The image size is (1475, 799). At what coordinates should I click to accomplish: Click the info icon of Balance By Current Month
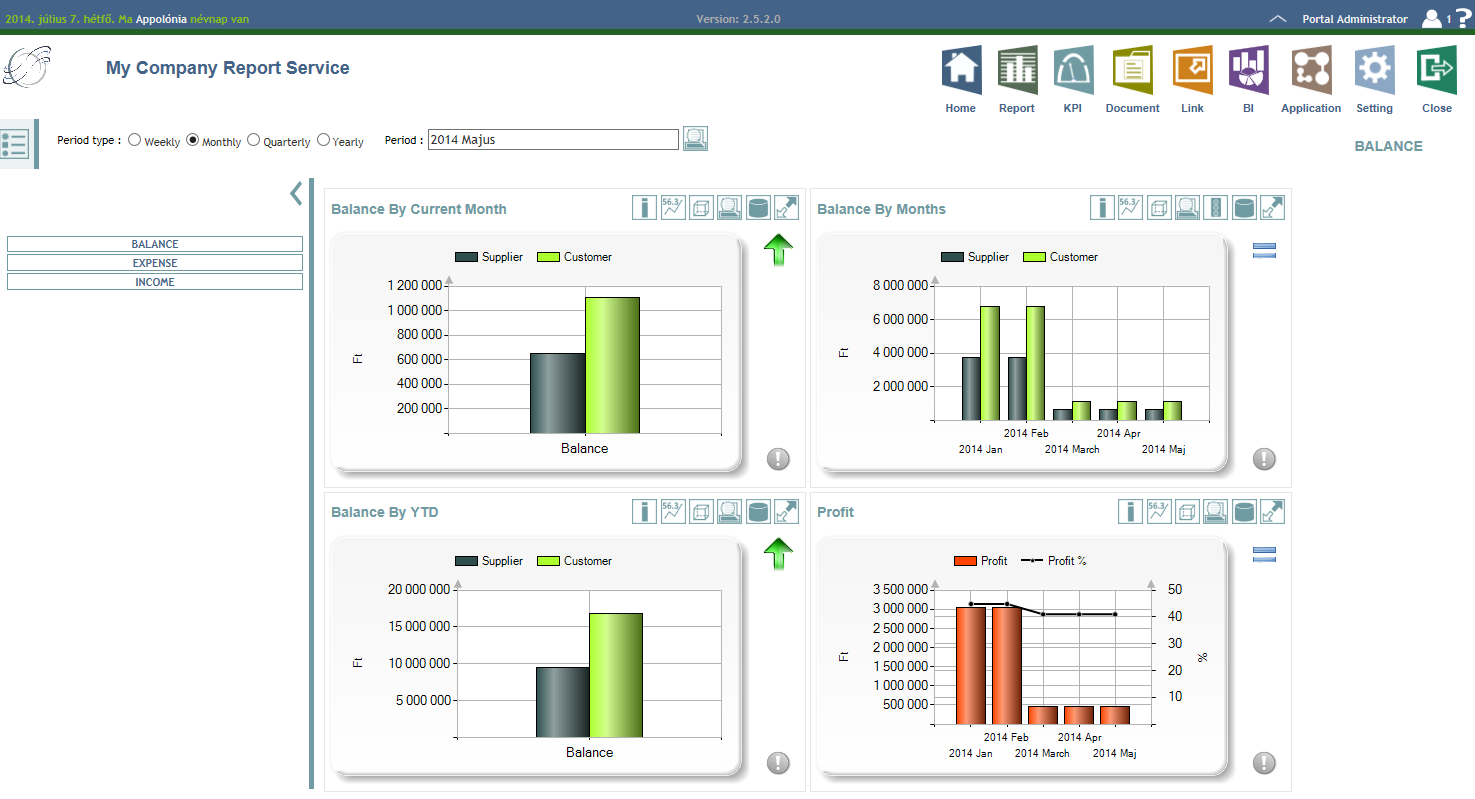click(644, 208)
